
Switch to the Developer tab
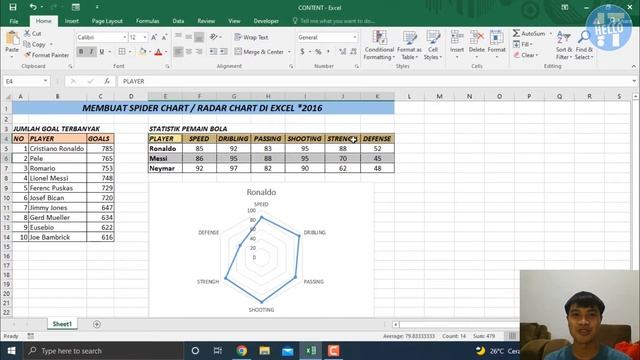(x=266, y=21)
